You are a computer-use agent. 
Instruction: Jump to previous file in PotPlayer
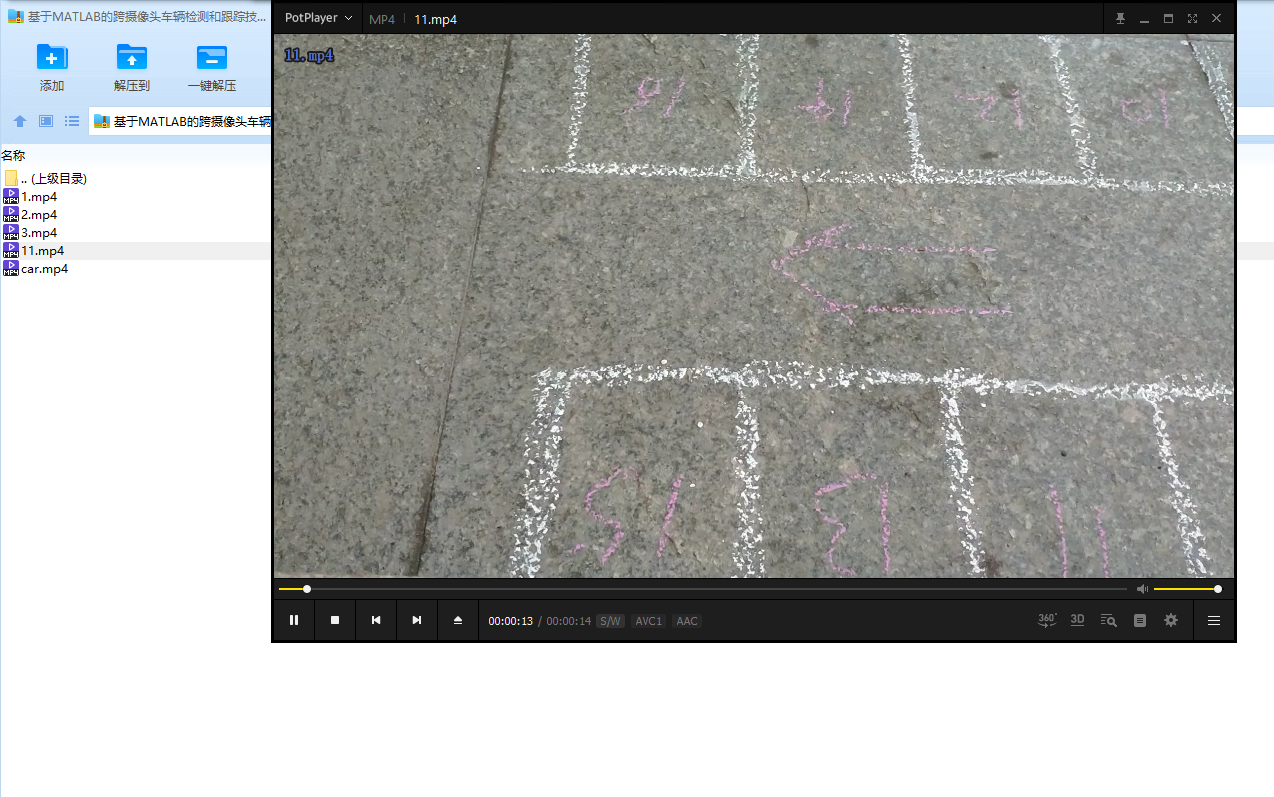[x=376, y=620]
